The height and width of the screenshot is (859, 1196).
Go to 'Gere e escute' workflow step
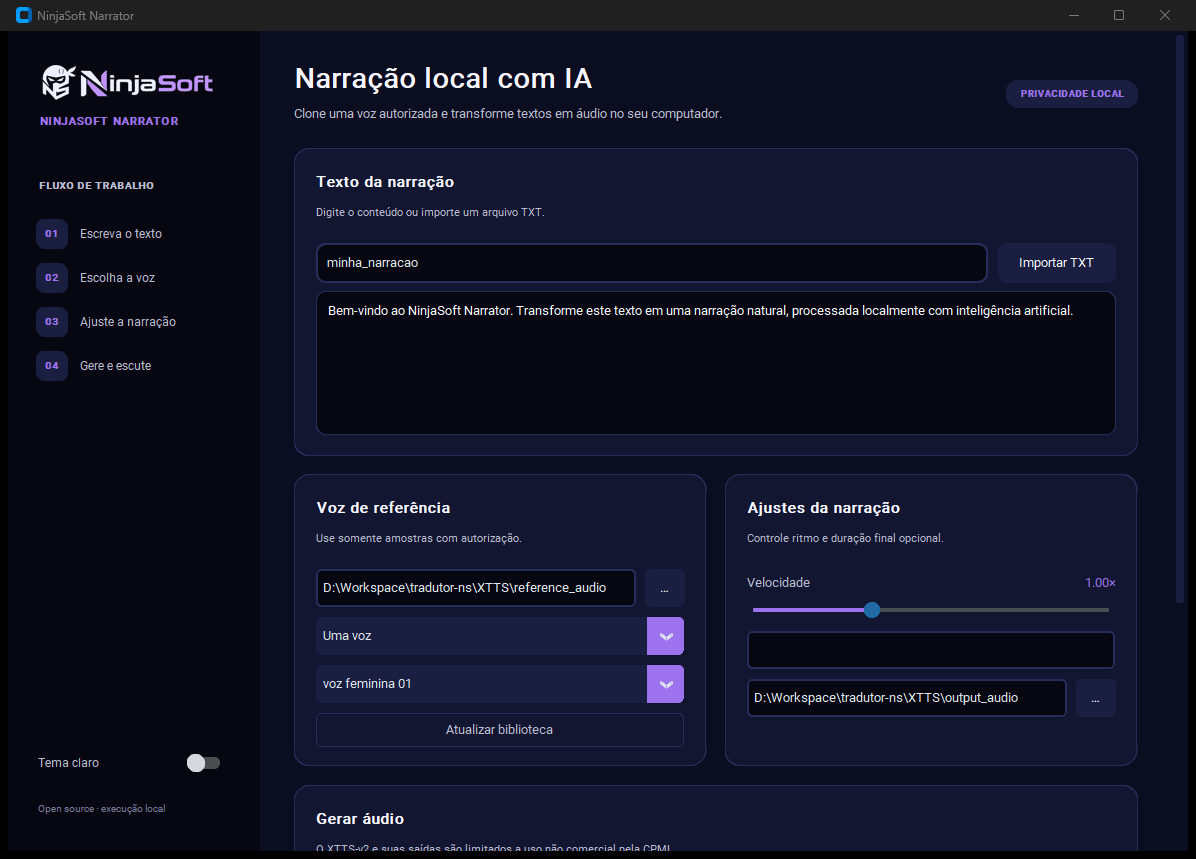[115, 365]
